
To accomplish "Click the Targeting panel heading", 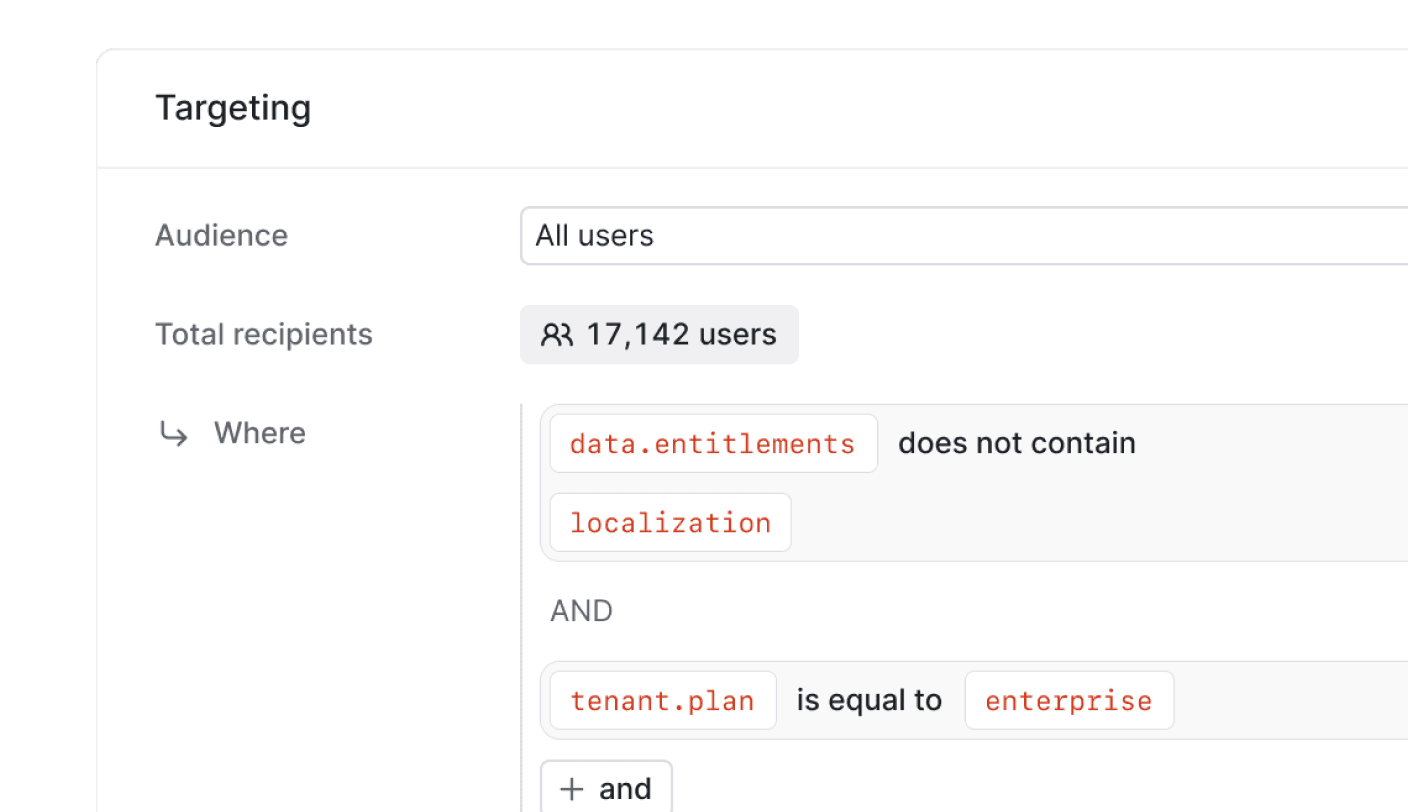I will (233, 107).
